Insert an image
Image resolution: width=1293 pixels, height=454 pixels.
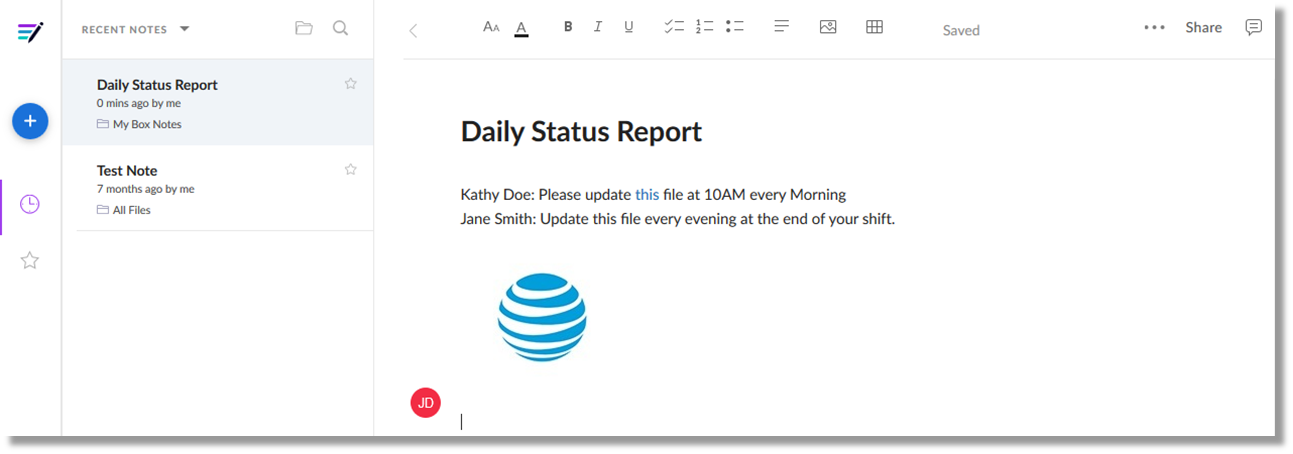pyautogui.click(x=828, y=27)
